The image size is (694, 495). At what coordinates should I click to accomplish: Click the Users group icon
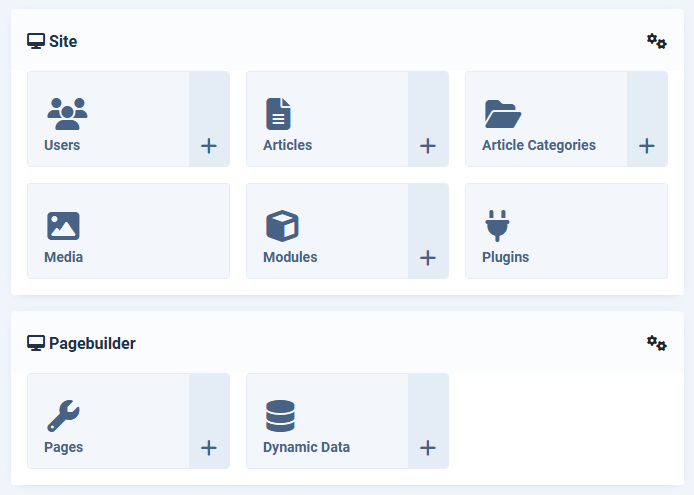tap(67, 113)
